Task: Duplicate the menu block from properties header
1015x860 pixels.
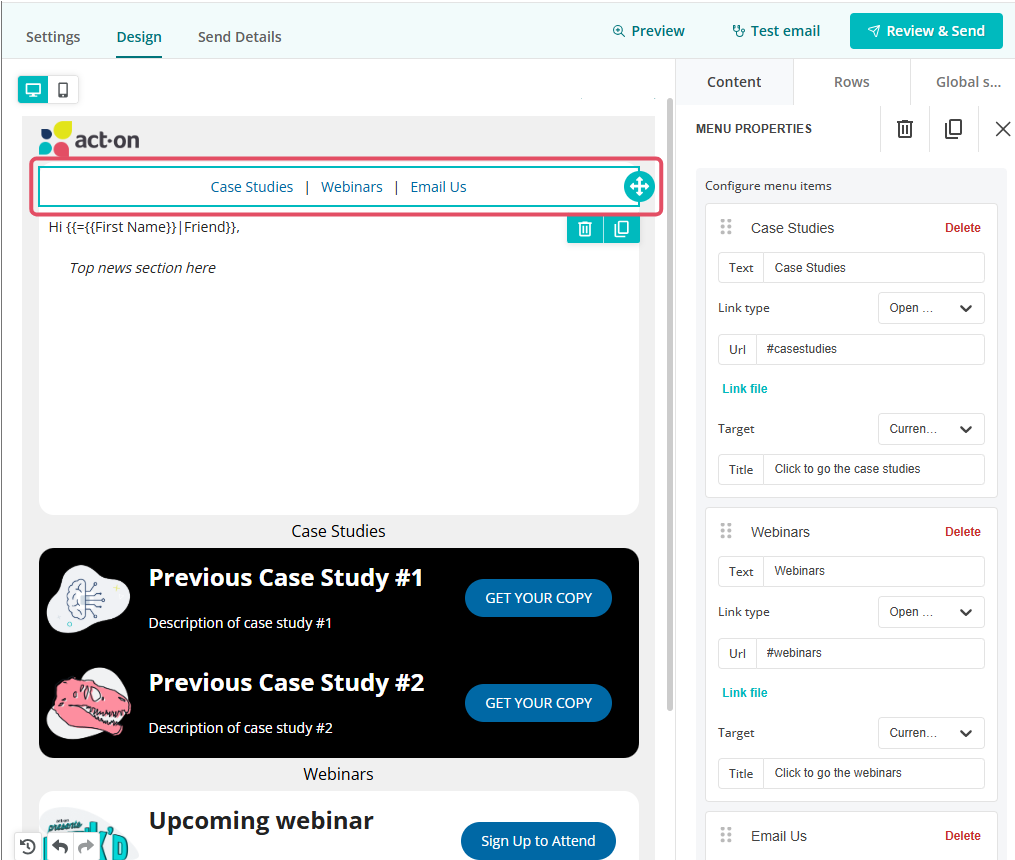Action: (x=953, y=129)
